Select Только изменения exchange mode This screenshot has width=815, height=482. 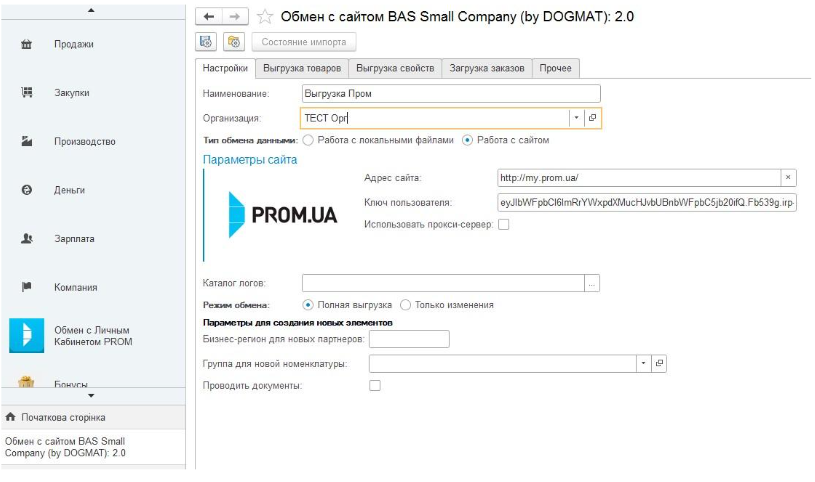[405, 305]
